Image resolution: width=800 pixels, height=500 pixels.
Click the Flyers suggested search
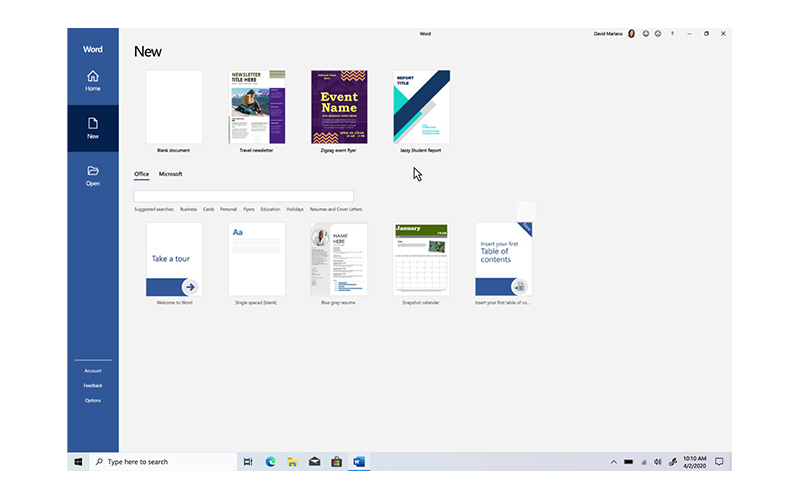248,209
